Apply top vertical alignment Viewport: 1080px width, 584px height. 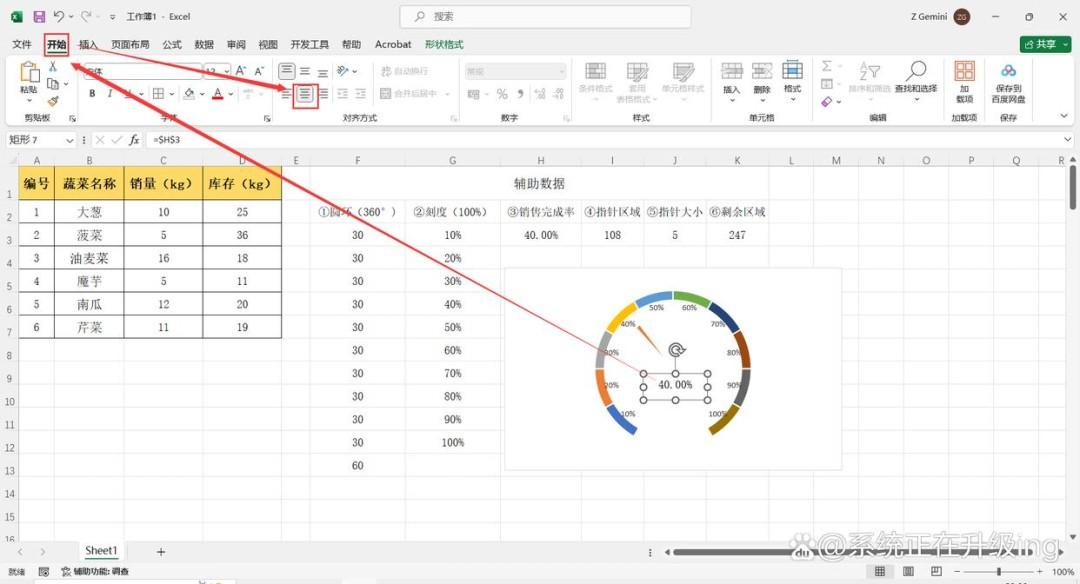[x=287, y=71]
